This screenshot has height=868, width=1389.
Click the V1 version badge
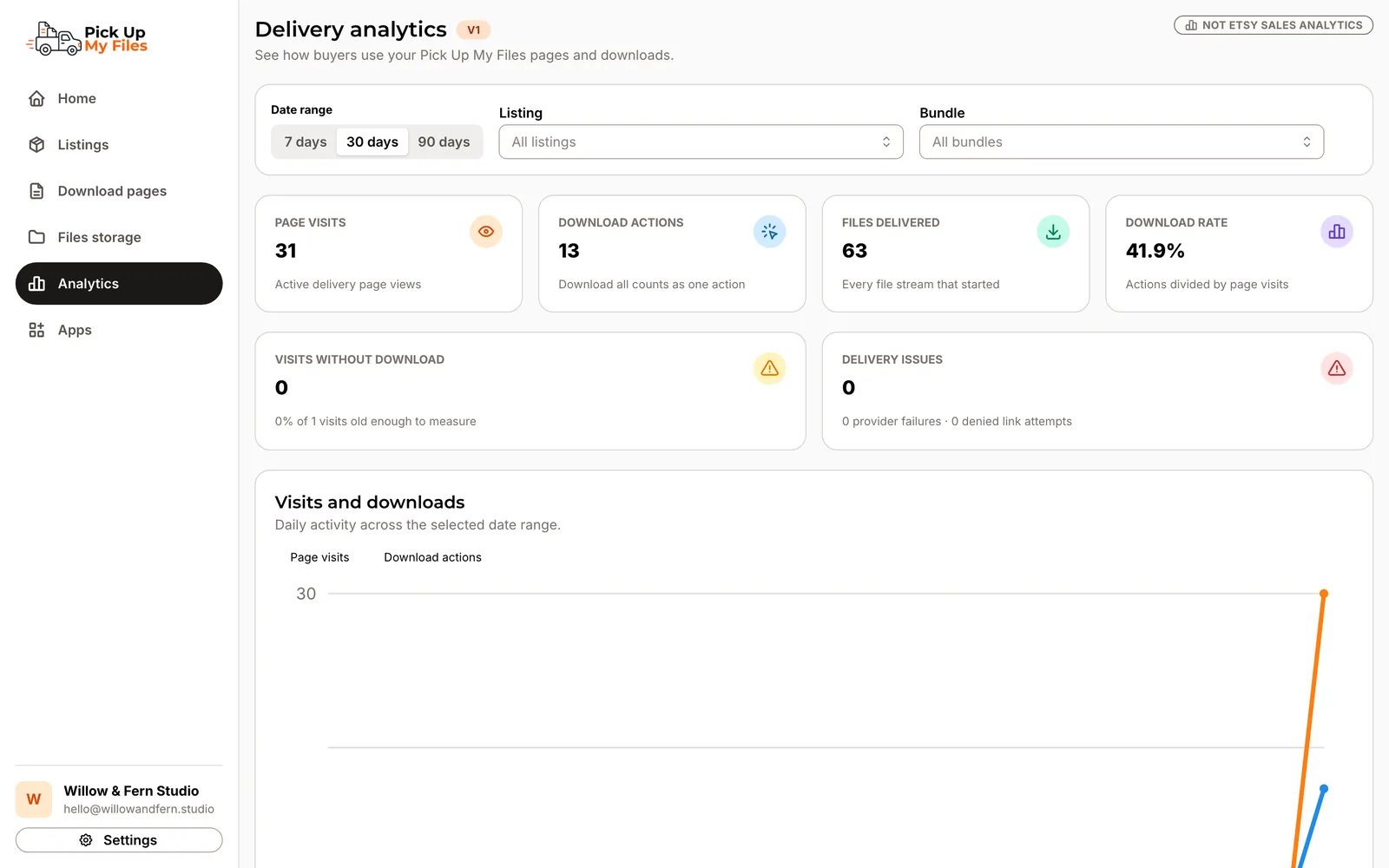click(x=474, y=30)
